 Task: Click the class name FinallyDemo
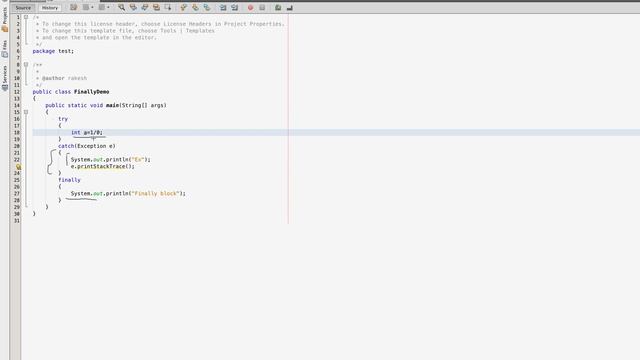pos(91,92)
